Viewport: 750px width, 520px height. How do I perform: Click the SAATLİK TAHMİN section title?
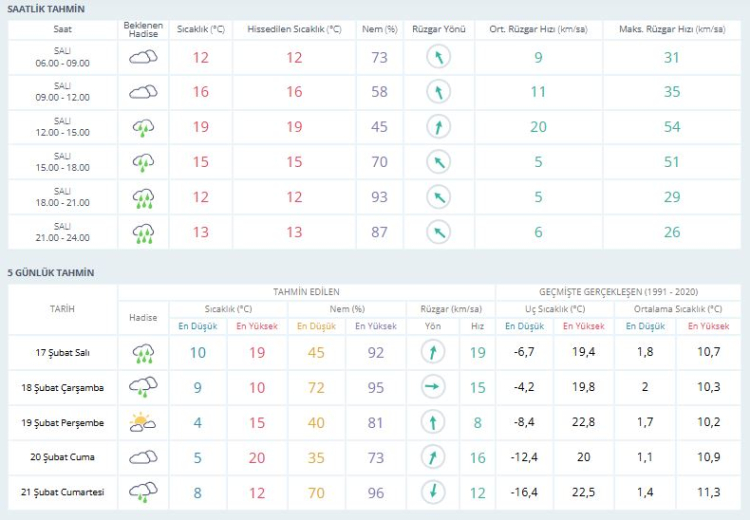(x=46, y=8)
